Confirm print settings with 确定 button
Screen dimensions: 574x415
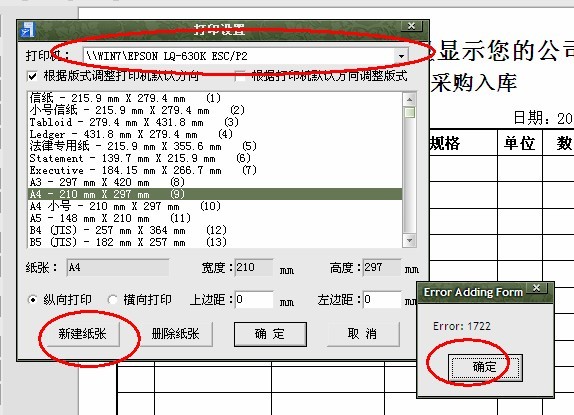pos(270,334)
